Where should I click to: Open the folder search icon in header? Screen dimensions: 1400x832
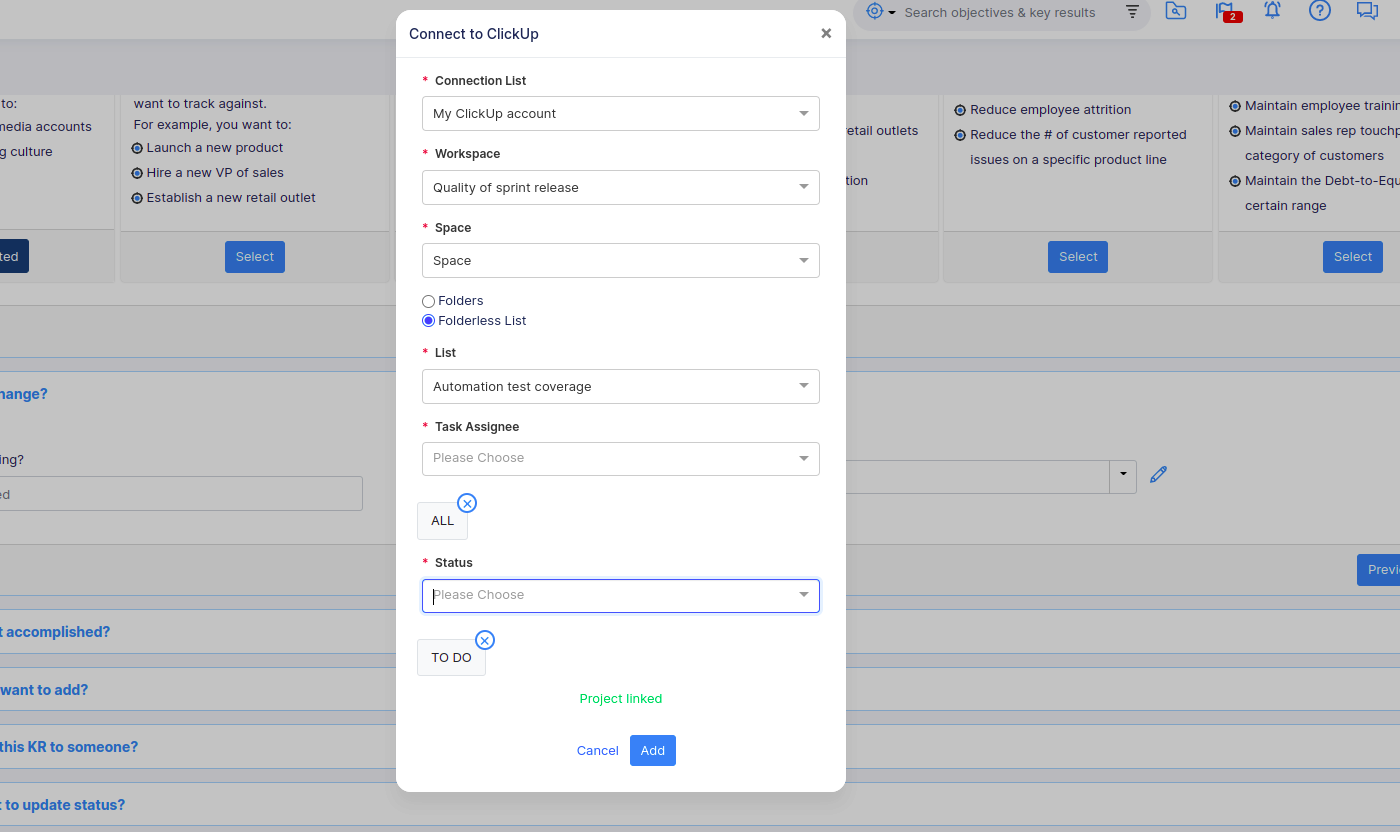1176,11
